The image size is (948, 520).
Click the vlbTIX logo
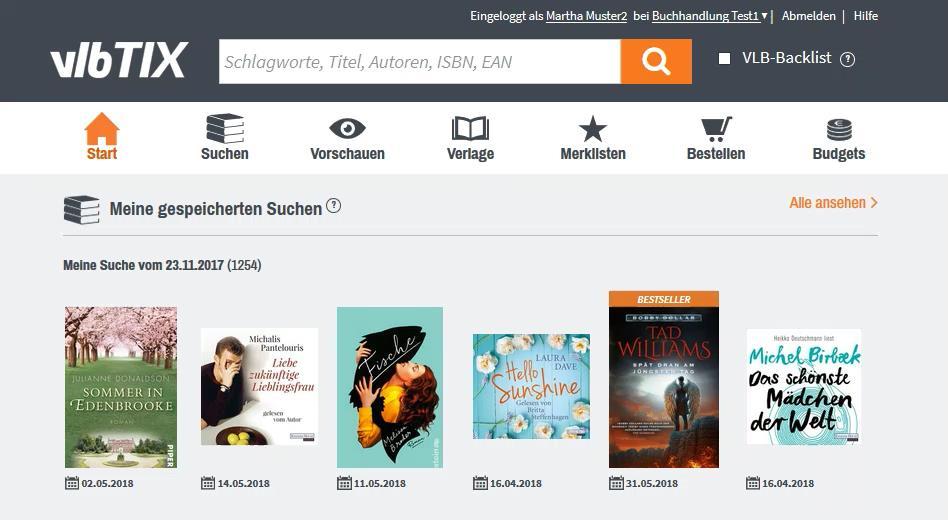[x=119, y=60]
